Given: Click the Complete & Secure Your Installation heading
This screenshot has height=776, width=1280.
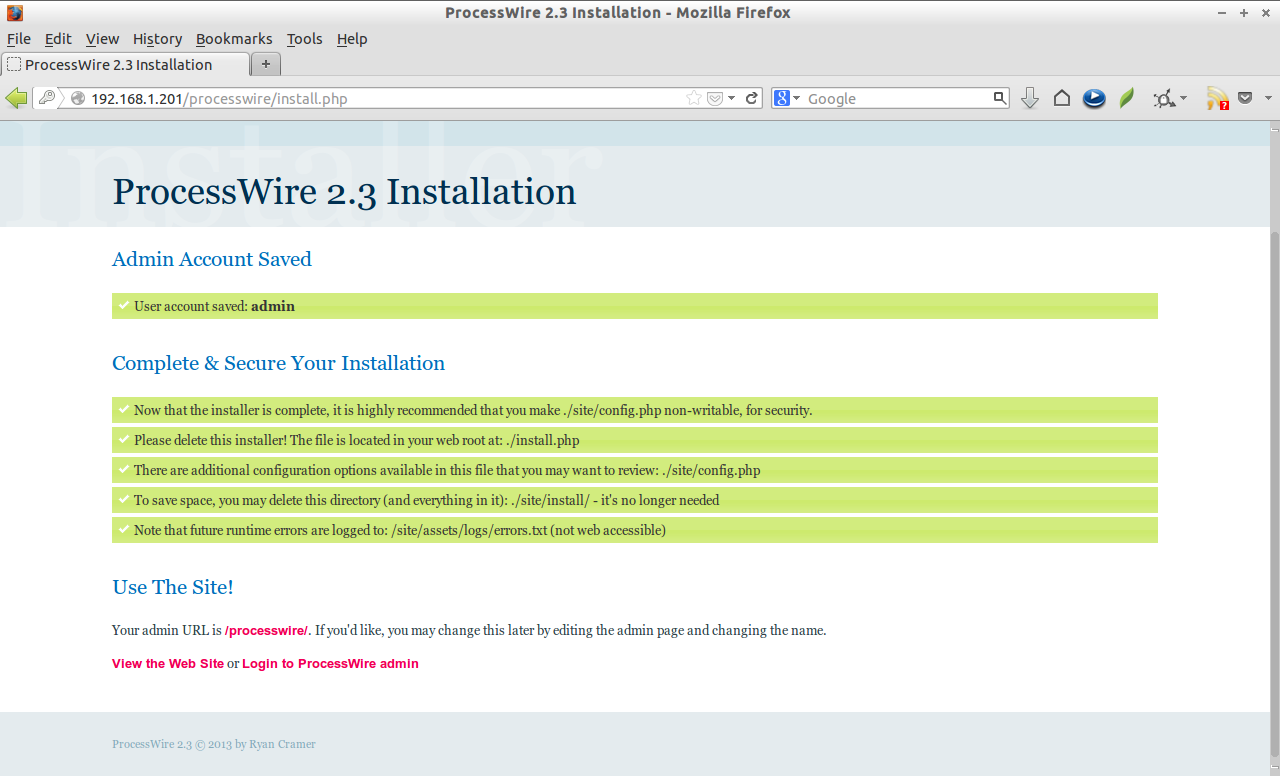Looking at the screenshot, I should pyautogui.click(x=278, y=363).
